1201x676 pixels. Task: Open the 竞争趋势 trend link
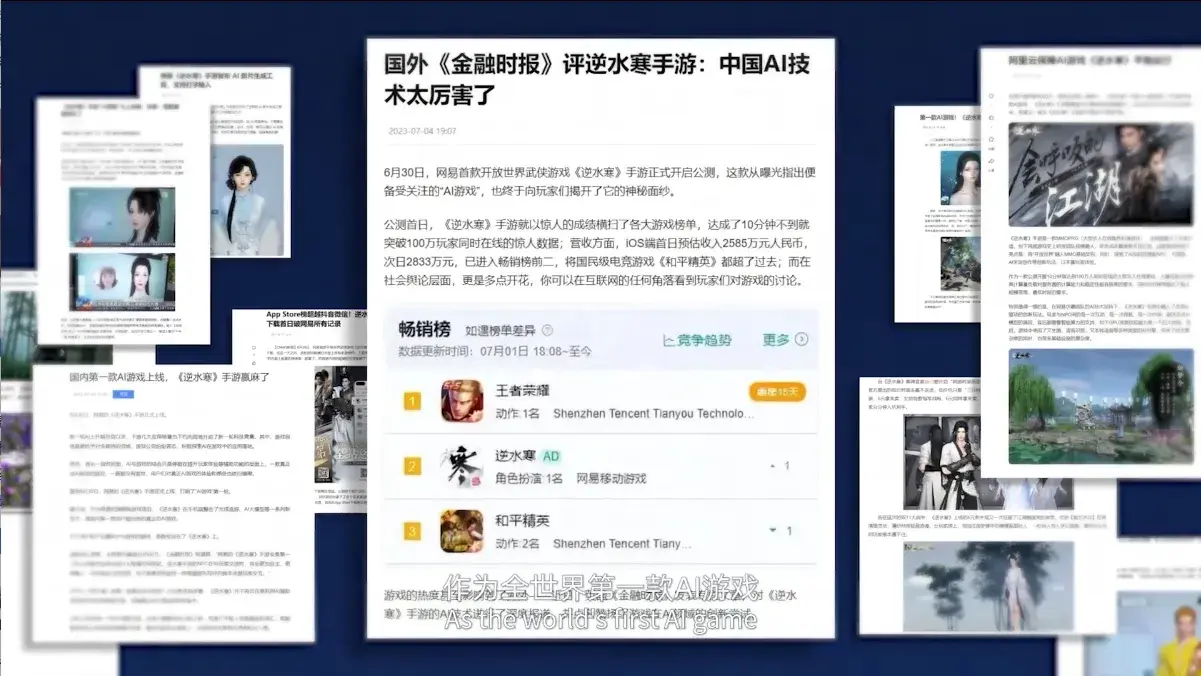[696, 340]
